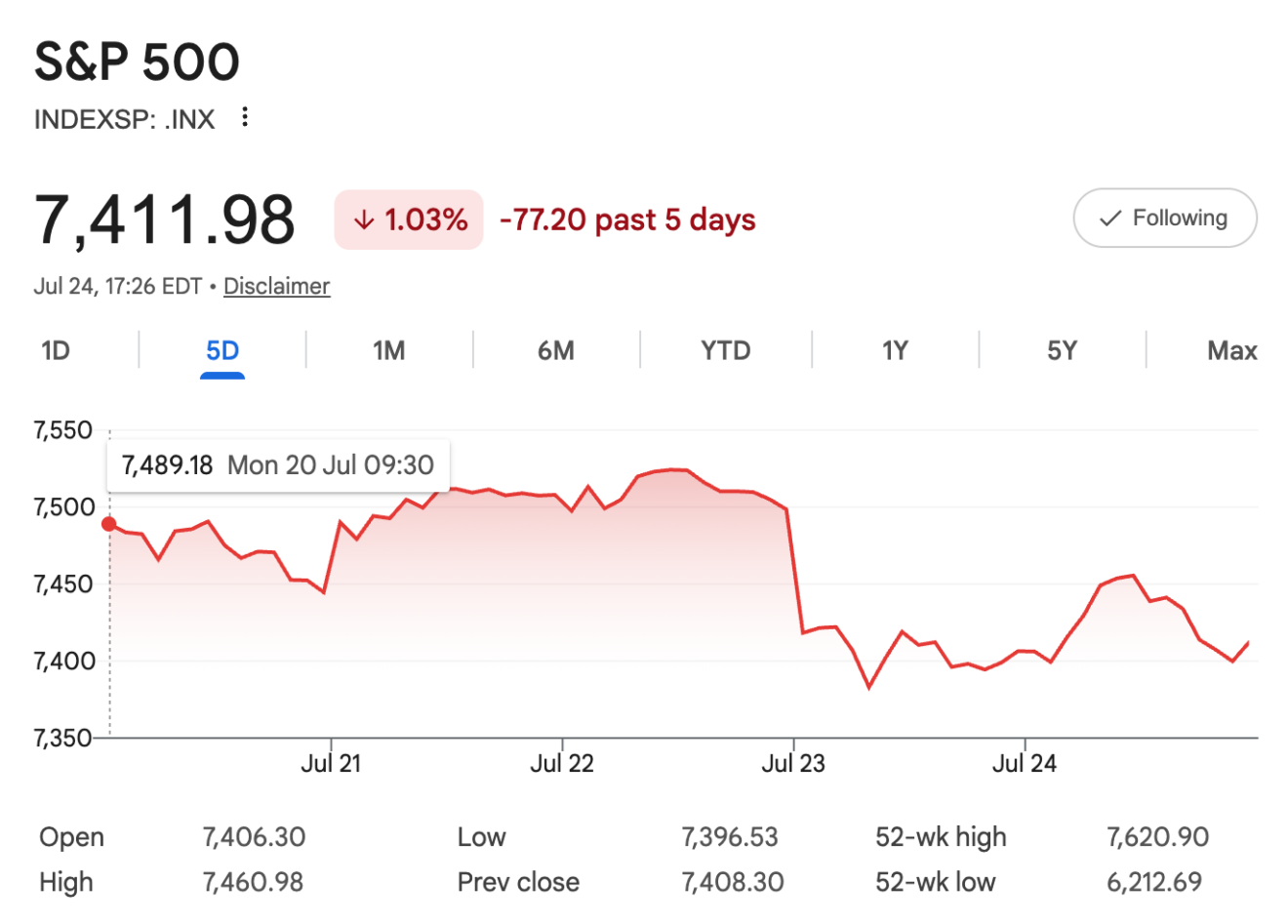Open the three-dot more options menu

pyautogui.click(x=245, y=117)
